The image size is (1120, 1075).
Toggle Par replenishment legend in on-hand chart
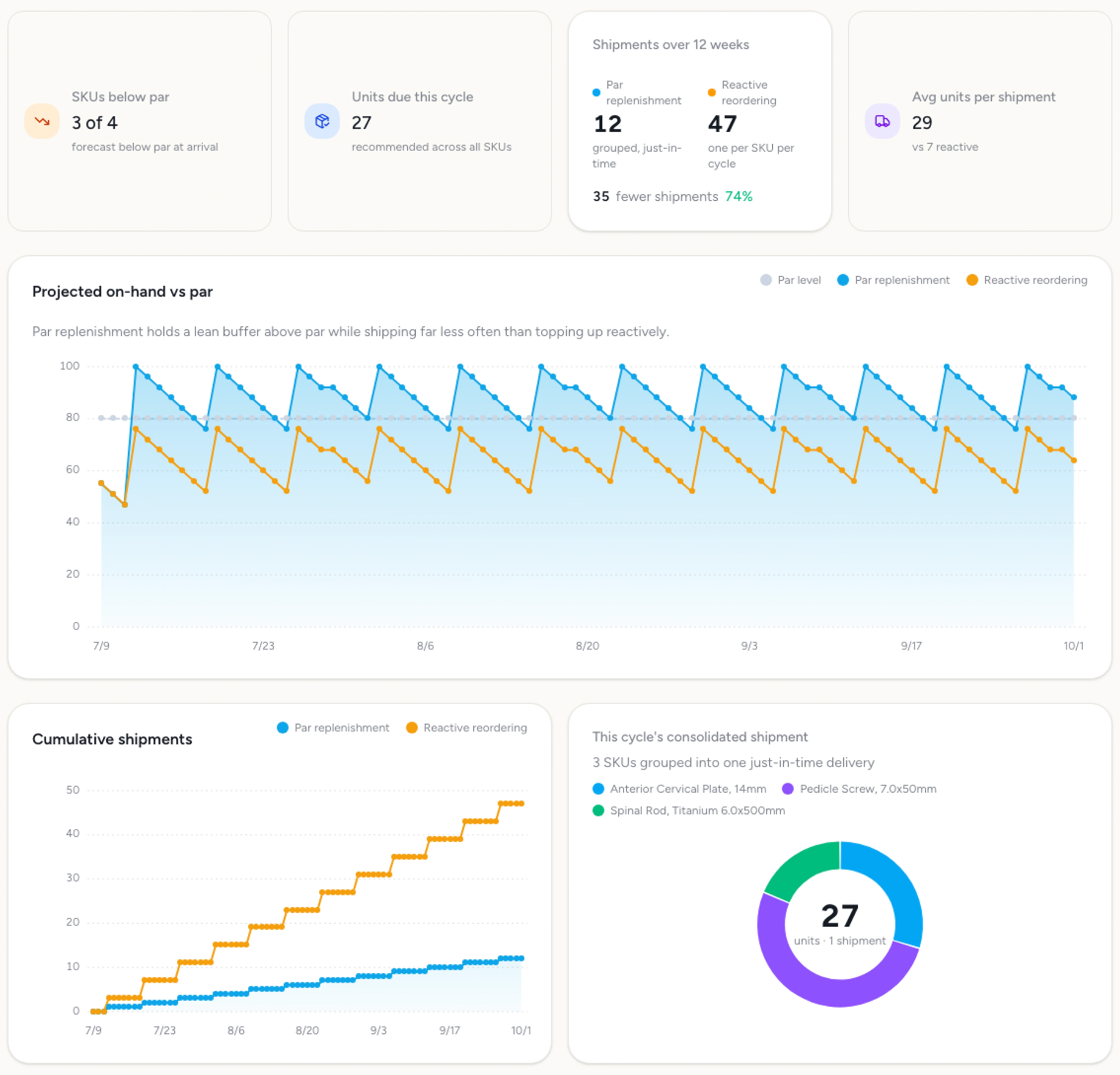[893, 280]
